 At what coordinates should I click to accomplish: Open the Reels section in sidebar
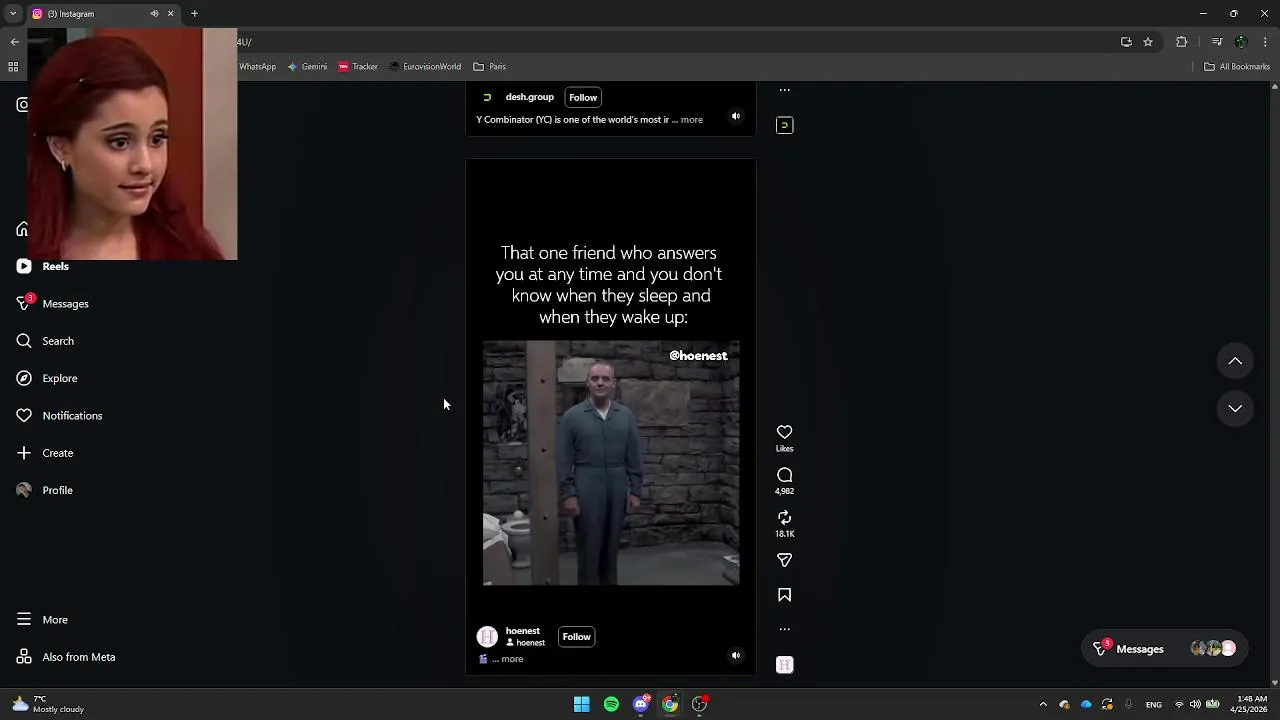[x=42, y=266]
